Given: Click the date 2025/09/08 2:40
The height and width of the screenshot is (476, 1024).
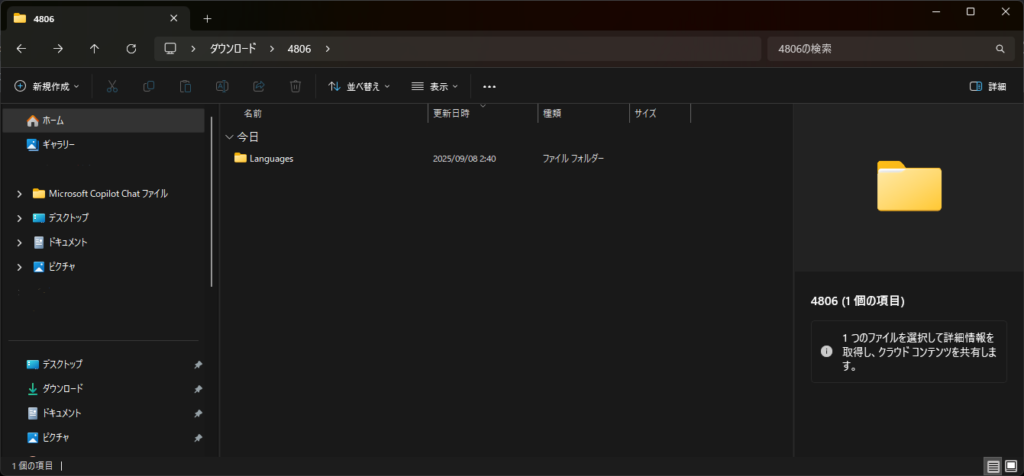Looking at the screenshot, I should click(464, 159).
